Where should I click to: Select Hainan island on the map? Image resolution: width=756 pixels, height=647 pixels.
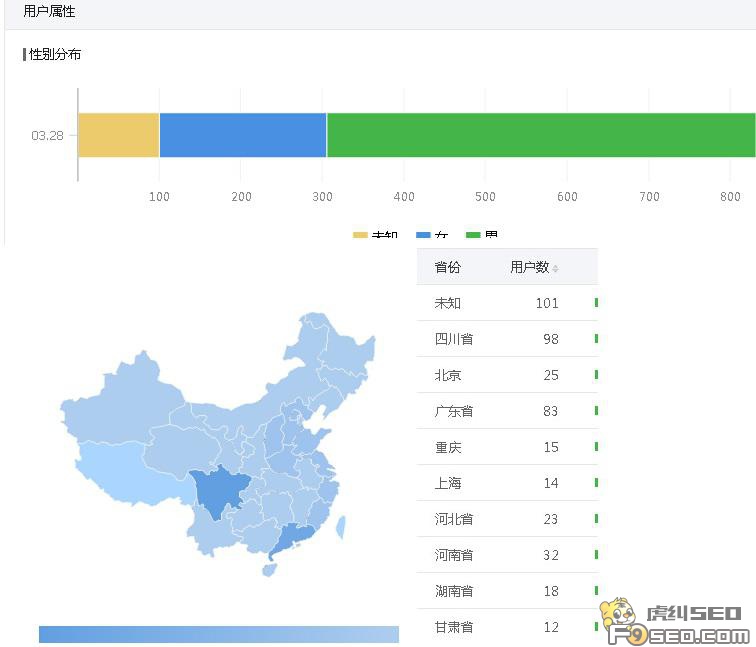click(269, 570)
